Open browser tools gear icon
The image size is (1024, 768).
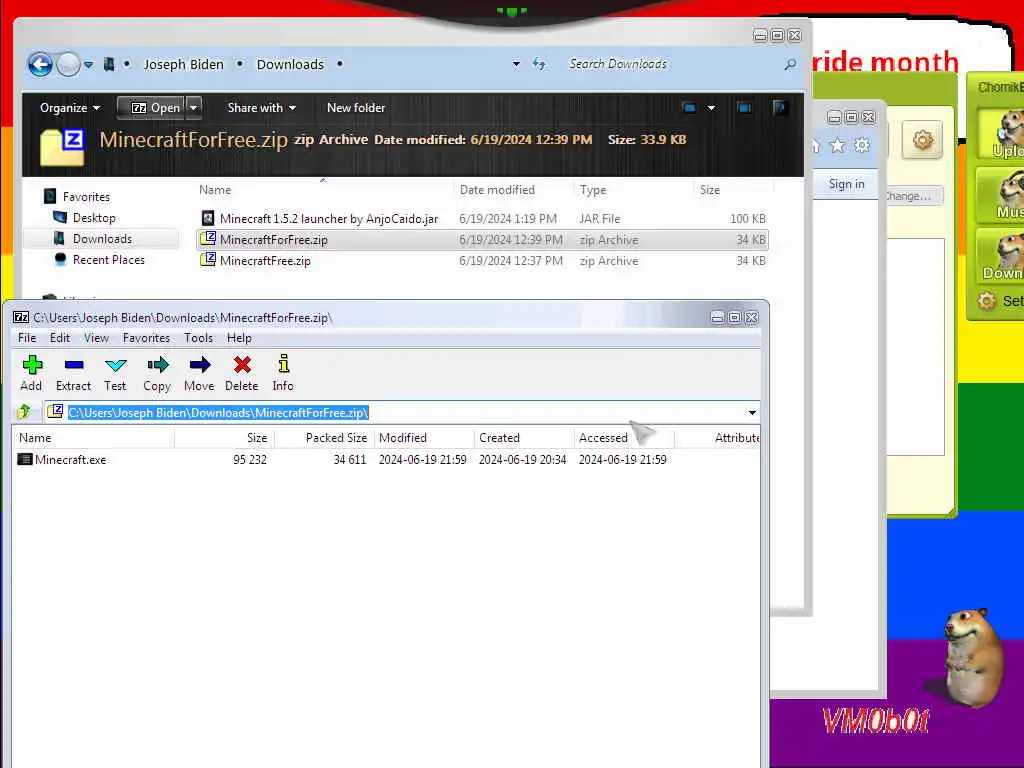(862, 145)
